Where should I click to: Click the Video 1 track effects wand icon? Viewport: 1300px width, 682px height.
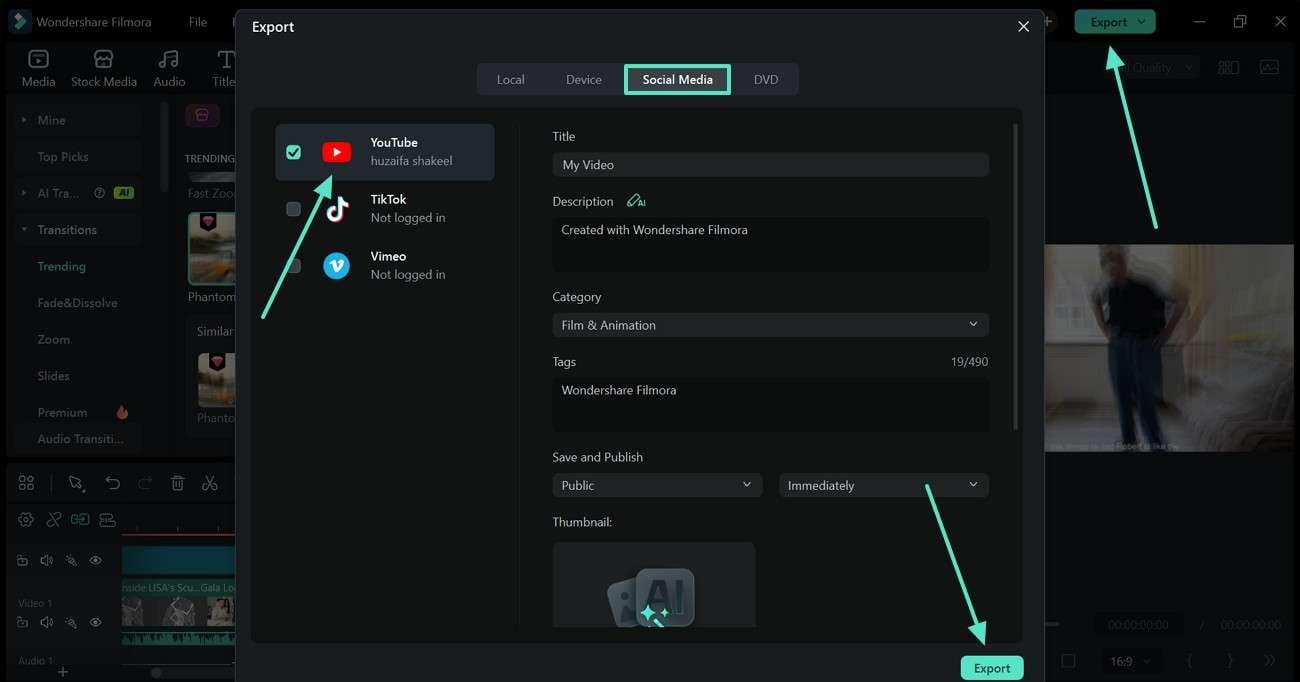71,622
